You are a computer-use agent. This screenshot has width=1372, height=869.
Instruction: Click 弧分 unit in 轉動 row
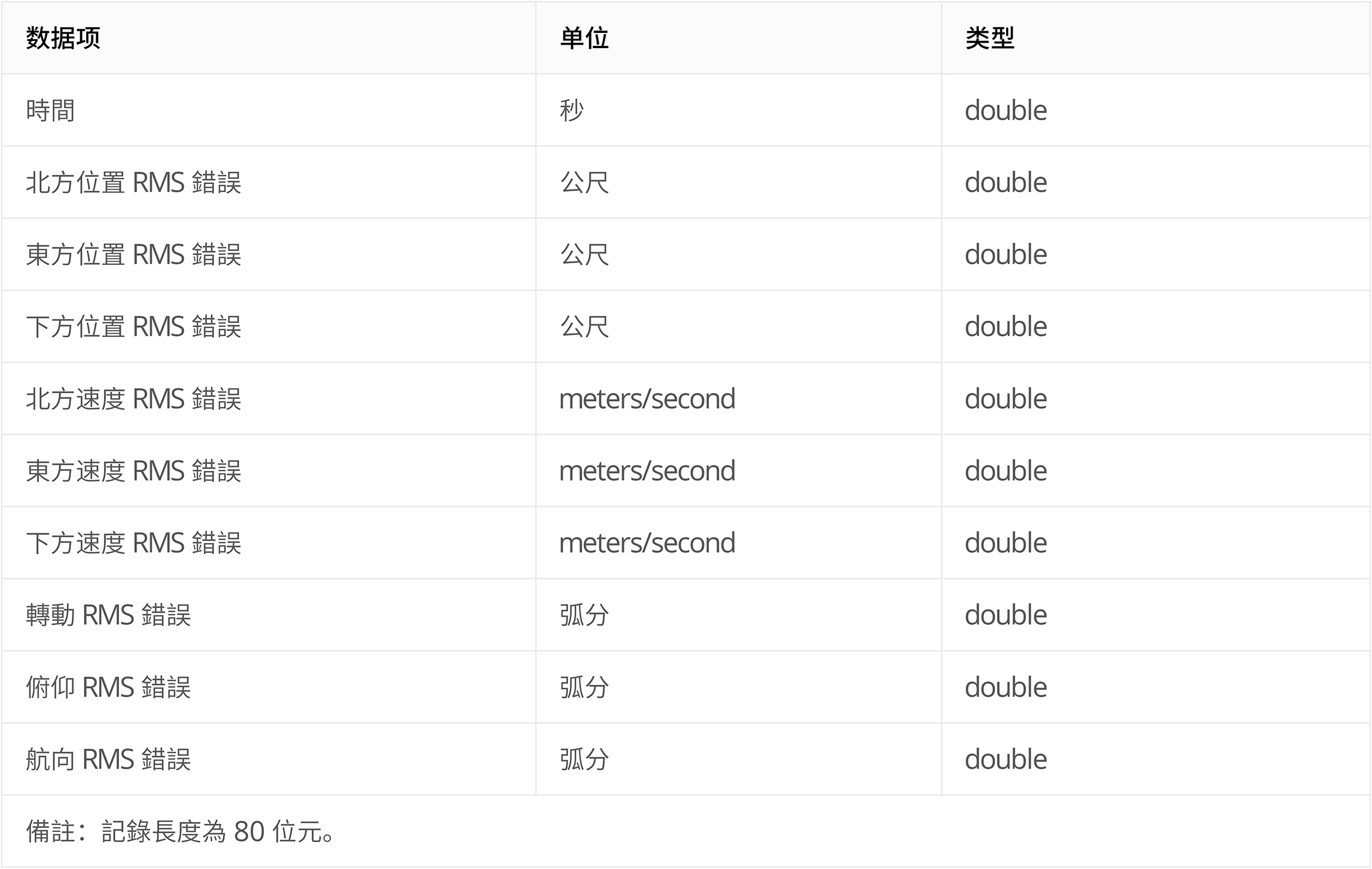[x=584, y=615]
